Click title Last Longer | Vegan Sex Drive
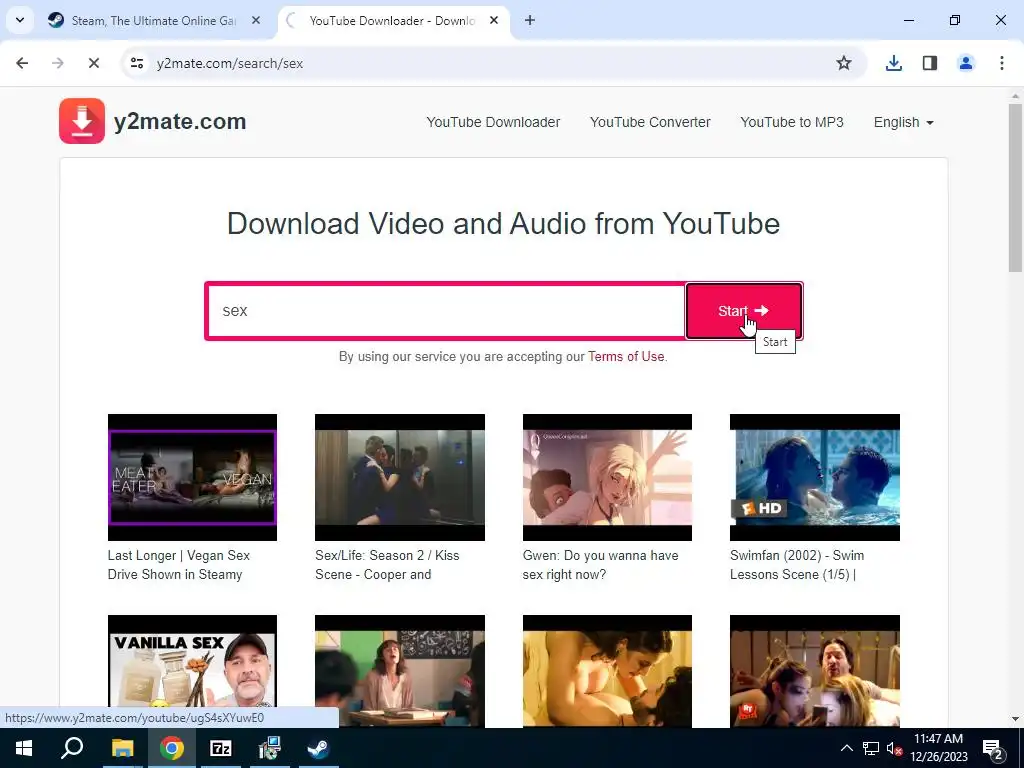The width and height of the screenshot is (1024, 768). pos(178,565)
